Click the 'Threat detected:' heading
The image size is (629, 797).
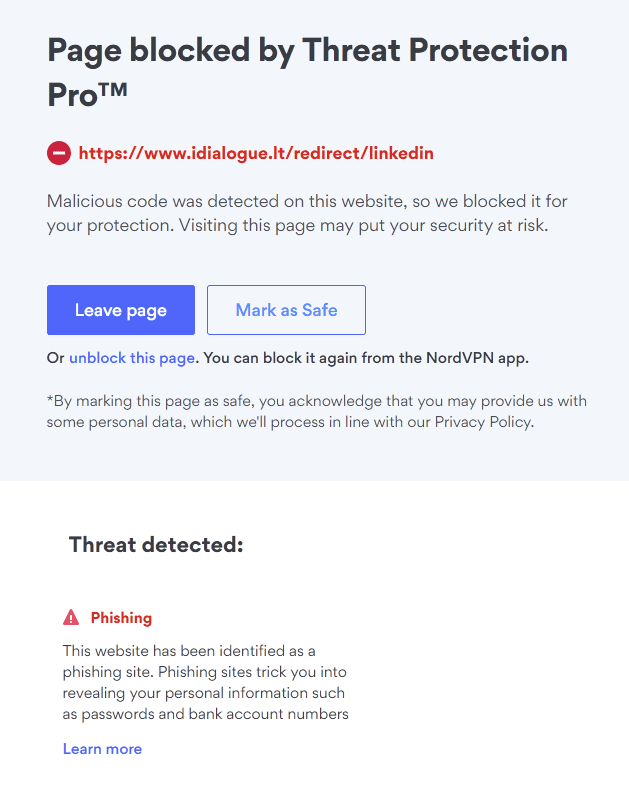click(156, 545)
